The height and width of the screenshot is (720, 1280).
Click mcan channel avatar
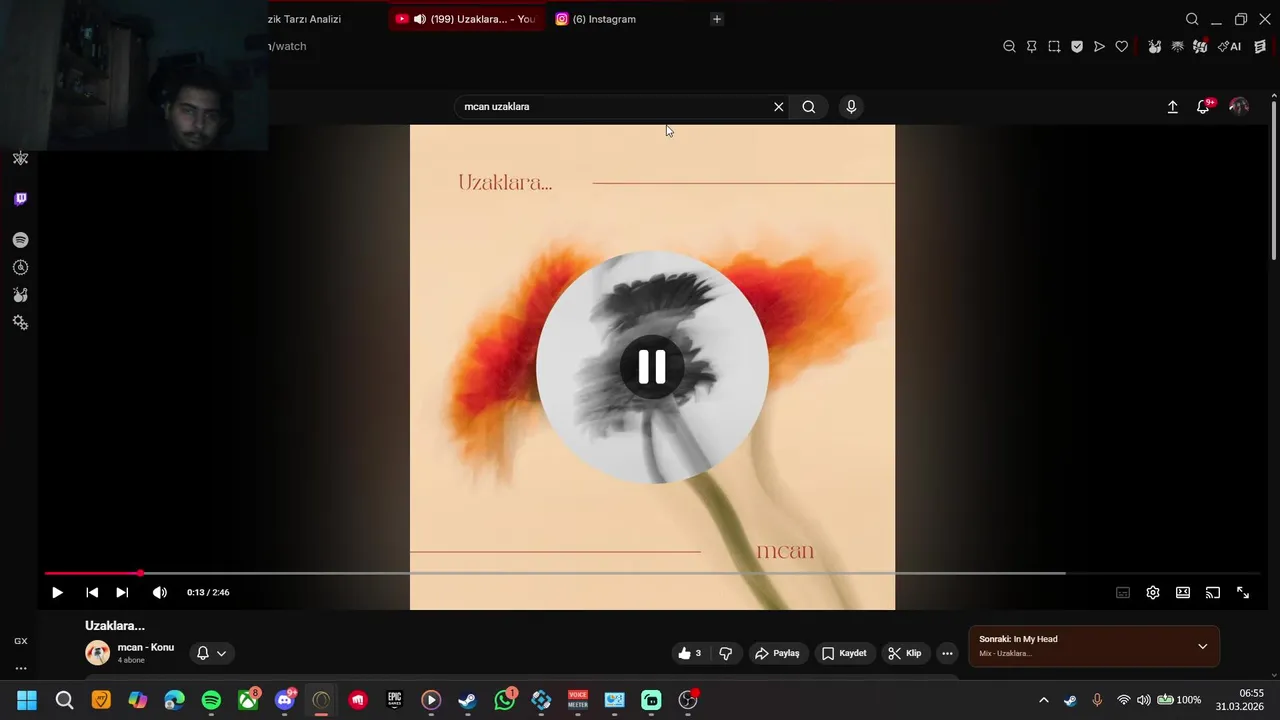(98, 653)
